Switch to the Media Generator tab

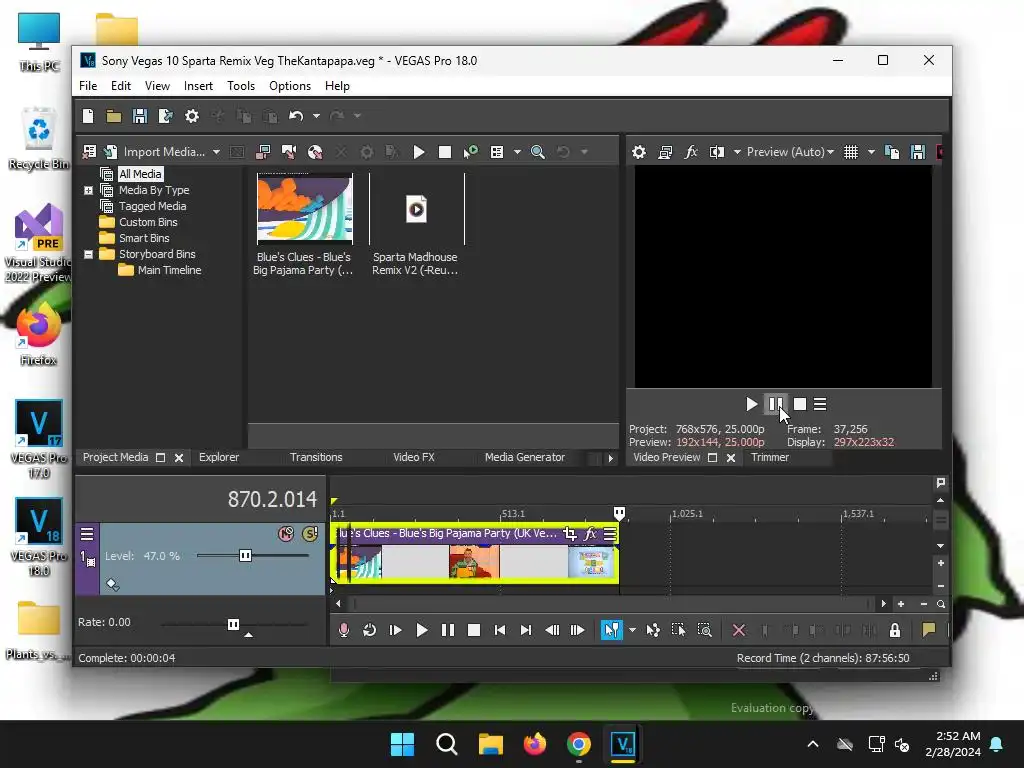tap(524, 457)
